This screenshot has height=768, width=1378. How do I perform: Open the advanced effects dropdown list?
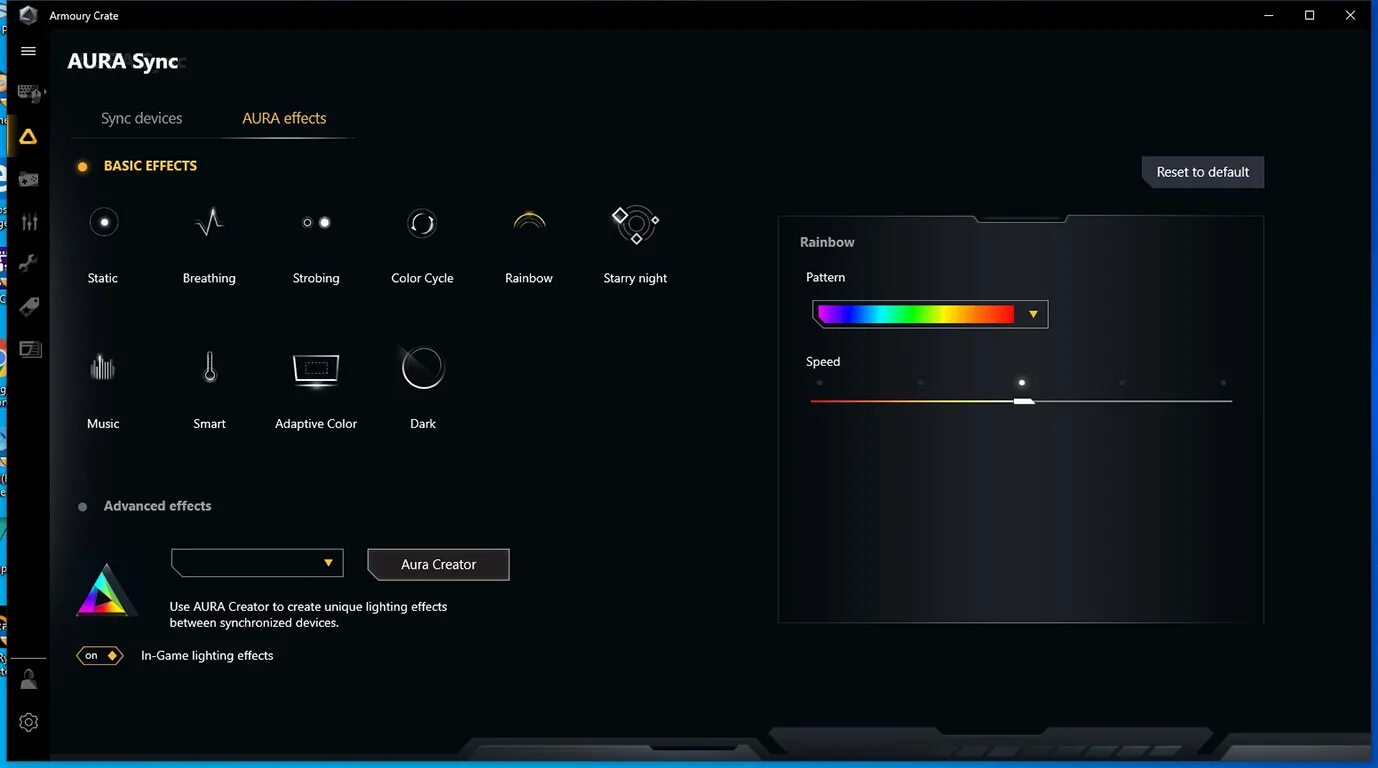point(257,563)
